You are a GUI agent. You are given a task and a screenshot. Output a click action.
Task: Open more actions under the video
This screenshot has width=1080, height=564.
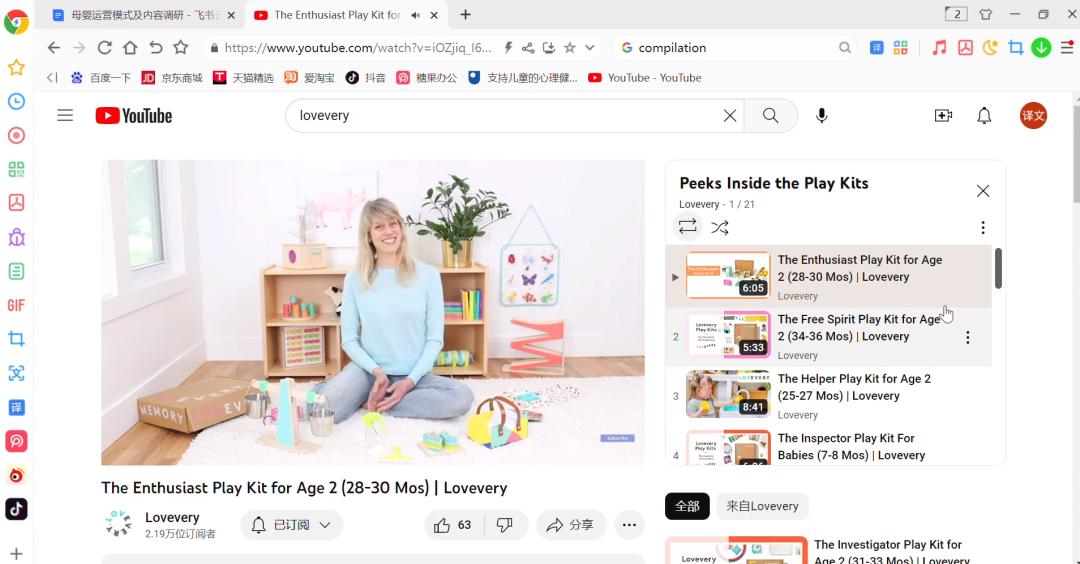pyautogui.click(x=629, y=525)
